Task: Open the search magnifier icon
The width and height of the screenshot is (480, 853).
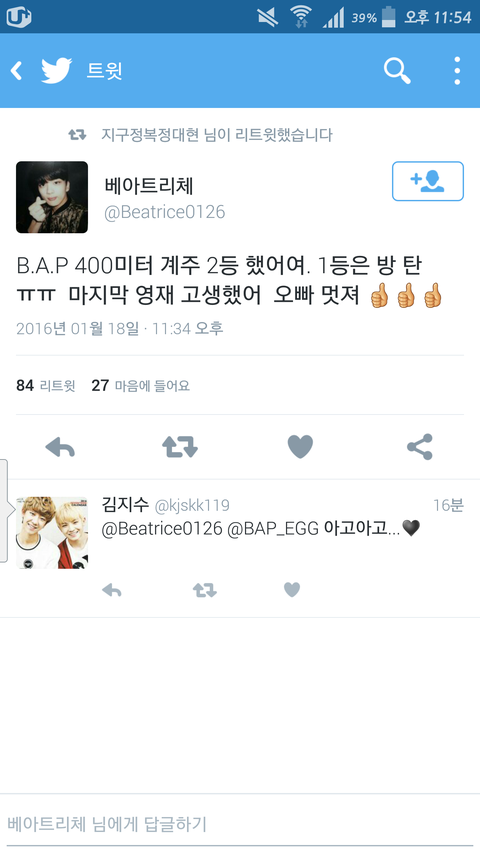Action: [397, 71]
